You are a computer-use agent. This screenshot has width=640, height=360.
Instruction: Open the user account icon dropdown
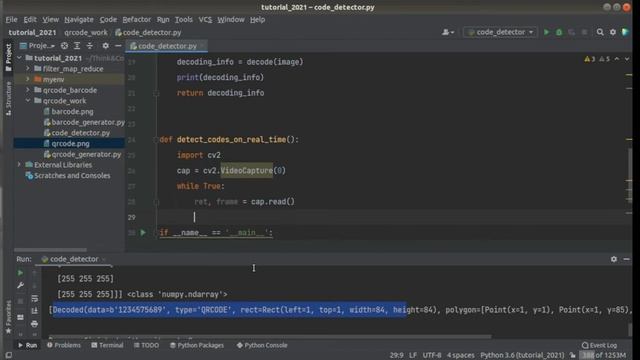point(448,32)
